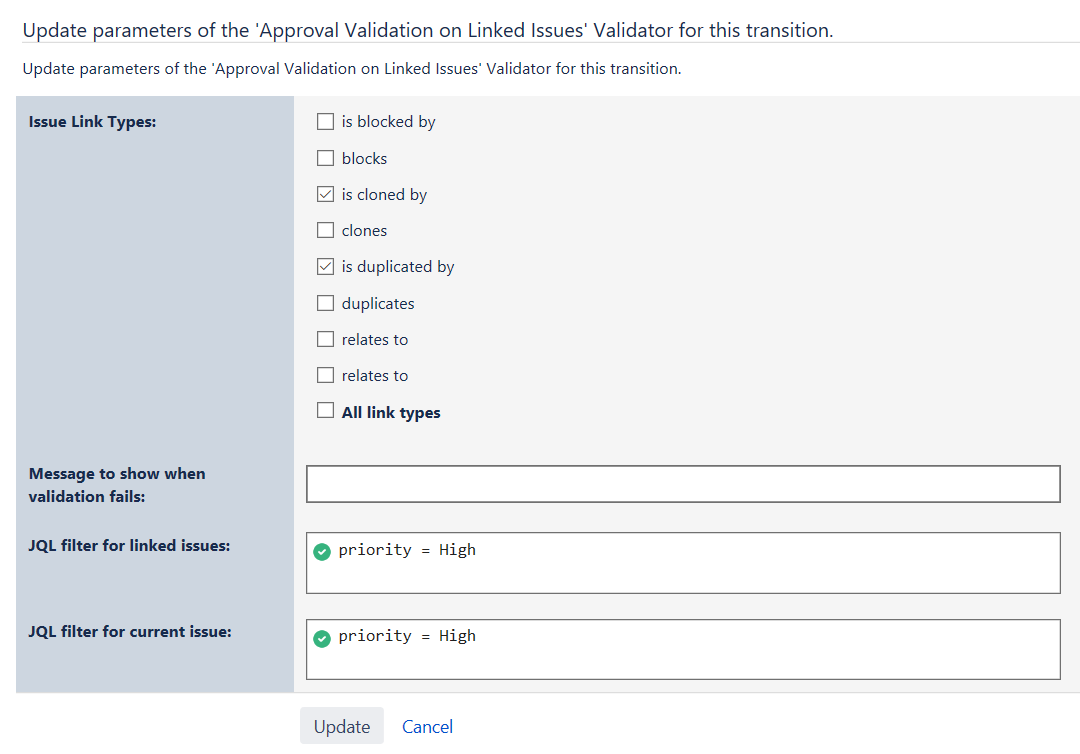Click the 'Issue Link Types:' label
Screen dimensions: 1080x754
[x=92, y=122]
